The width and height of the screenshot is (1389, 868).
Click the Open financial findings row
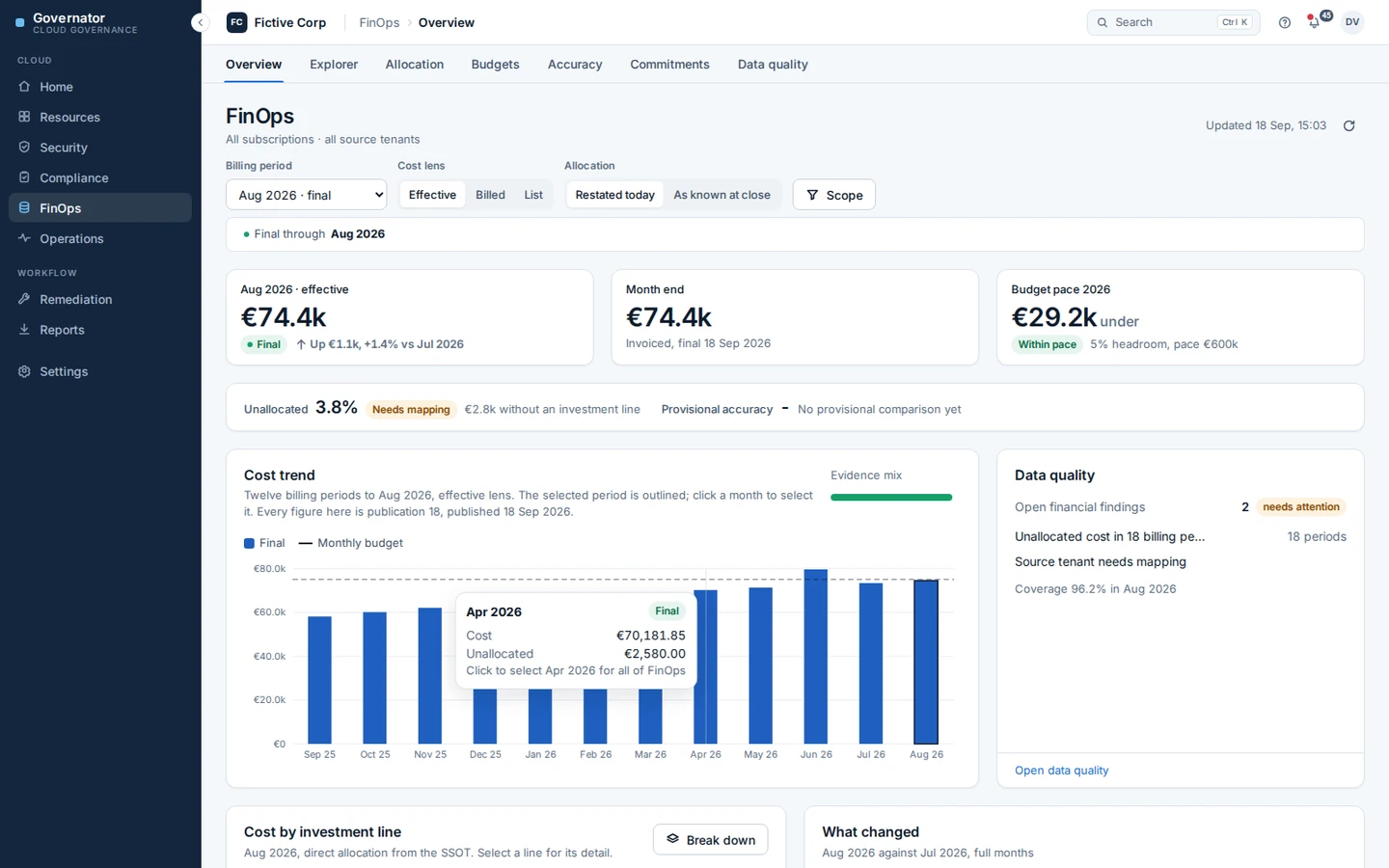(x=1180, y=507)
